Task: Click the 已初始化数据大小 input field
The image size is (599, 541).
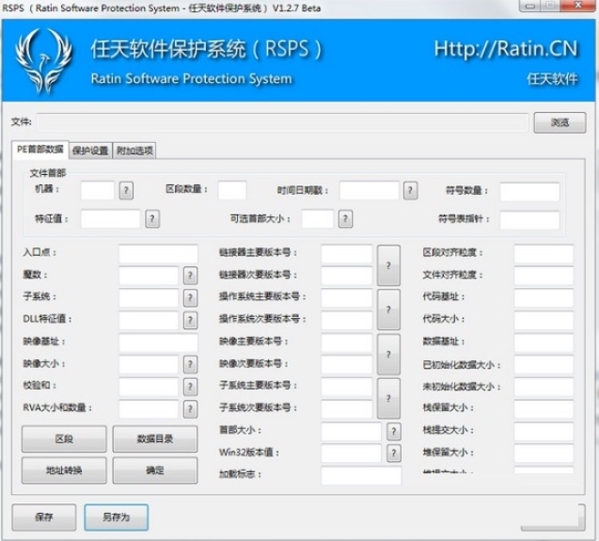Action: pyautogui.click(x=544, y=365)
